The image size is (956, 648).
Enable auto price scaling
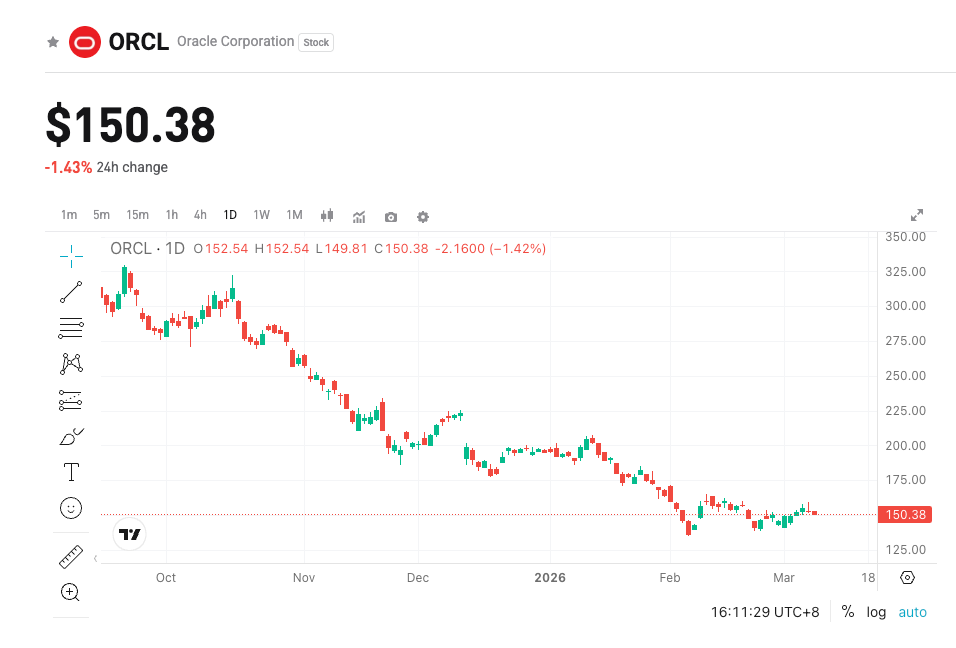click(x=912, y=611)
